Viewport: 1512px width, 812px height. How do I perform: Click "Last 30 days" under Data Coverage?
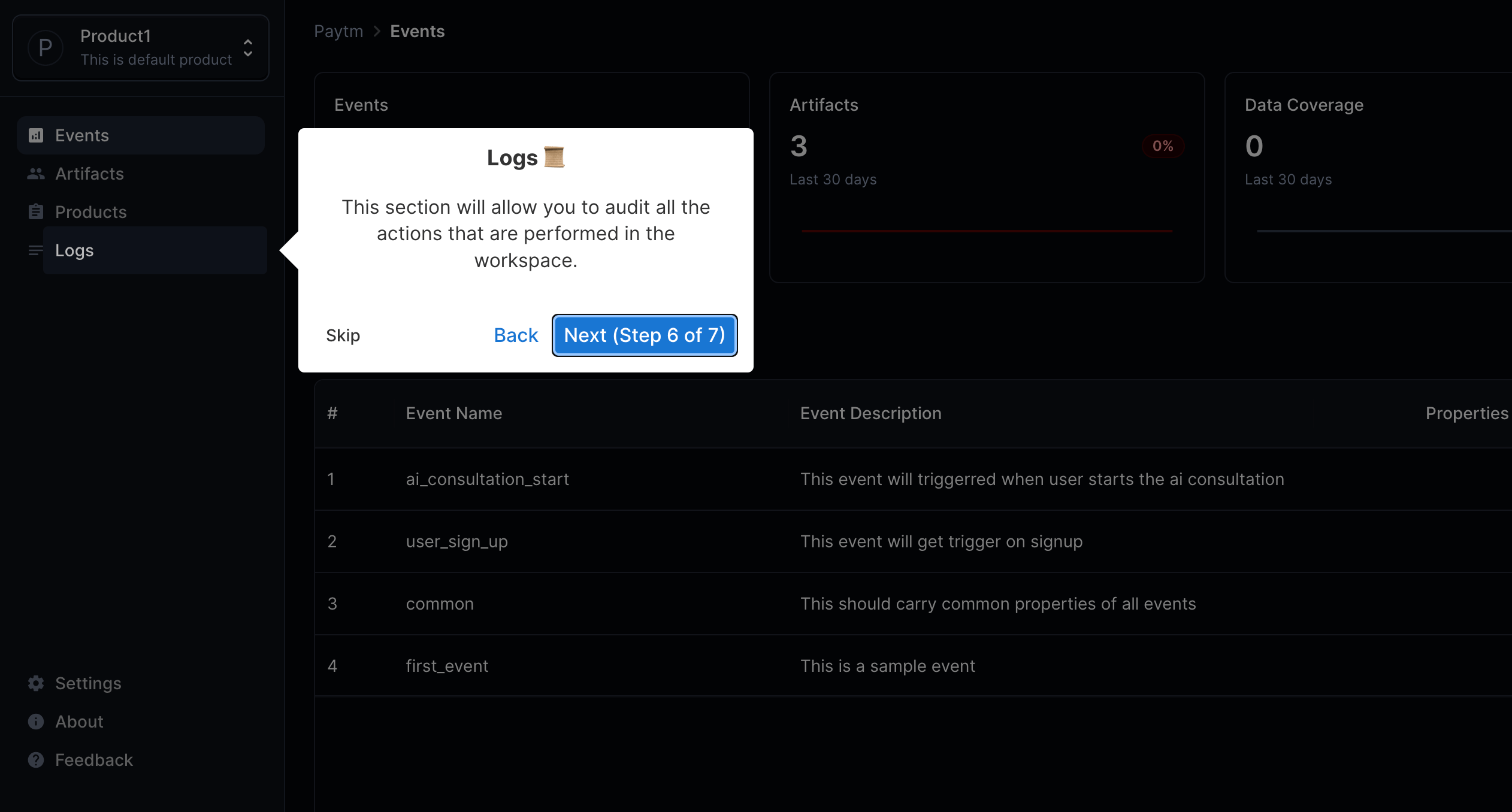pos(1289,180)
